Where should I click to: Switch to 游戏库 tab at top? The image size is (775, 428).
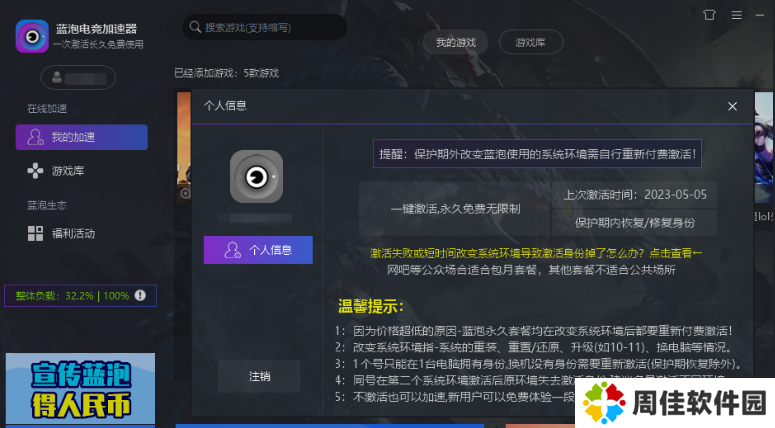coord(531,43)
